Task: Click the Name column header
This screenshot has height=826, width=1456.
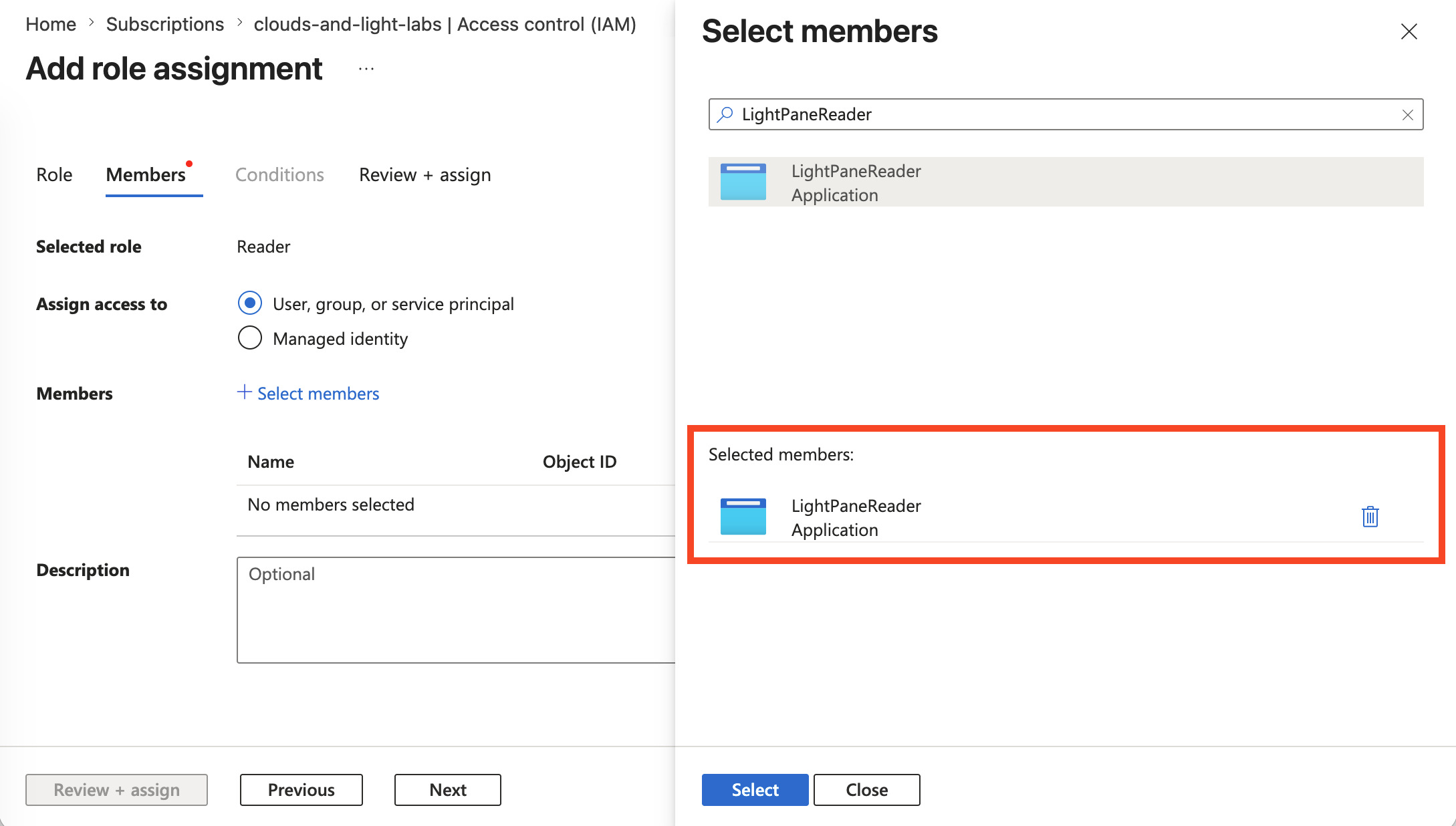Action: [x=271, y=462]
